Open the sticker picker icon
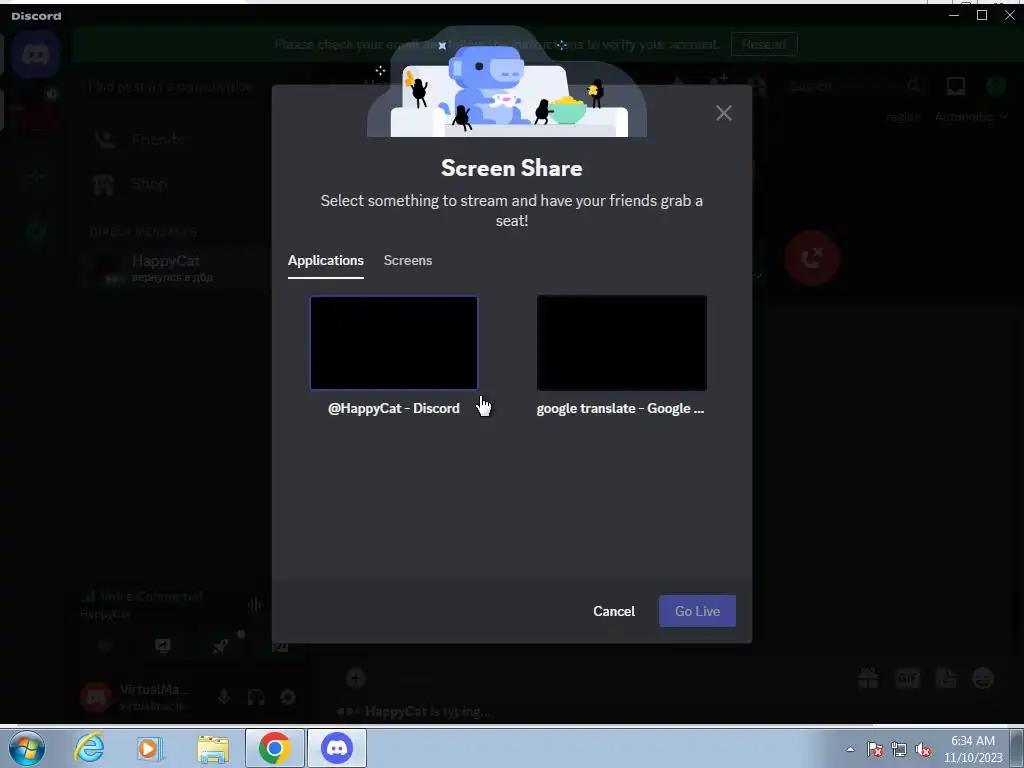1024x768 pixels. pyautogui.click(x=946, y=679)
